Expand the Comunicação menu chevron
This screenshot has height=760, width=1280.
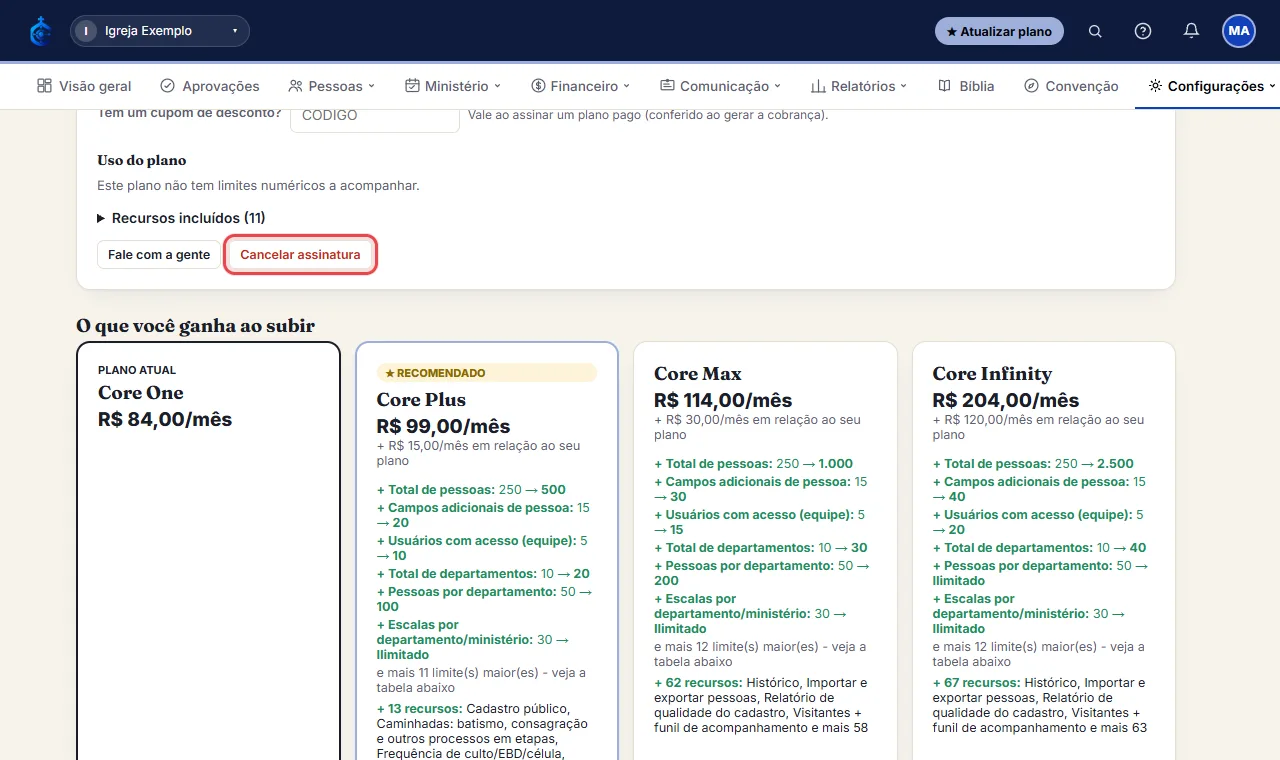coord(777,86)
